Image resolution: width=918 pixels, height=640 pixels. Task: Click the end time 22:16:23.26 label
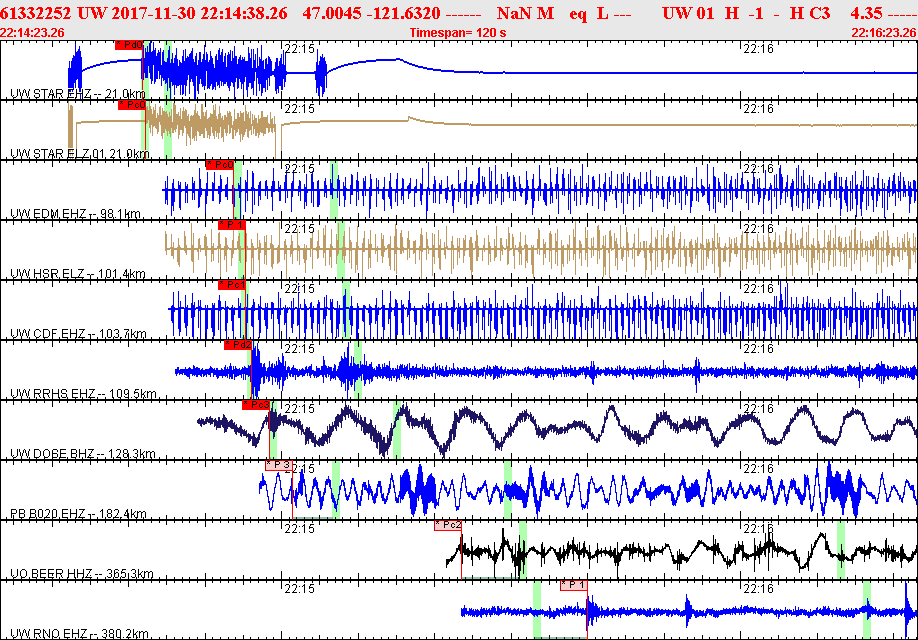[x=883, y=32]
